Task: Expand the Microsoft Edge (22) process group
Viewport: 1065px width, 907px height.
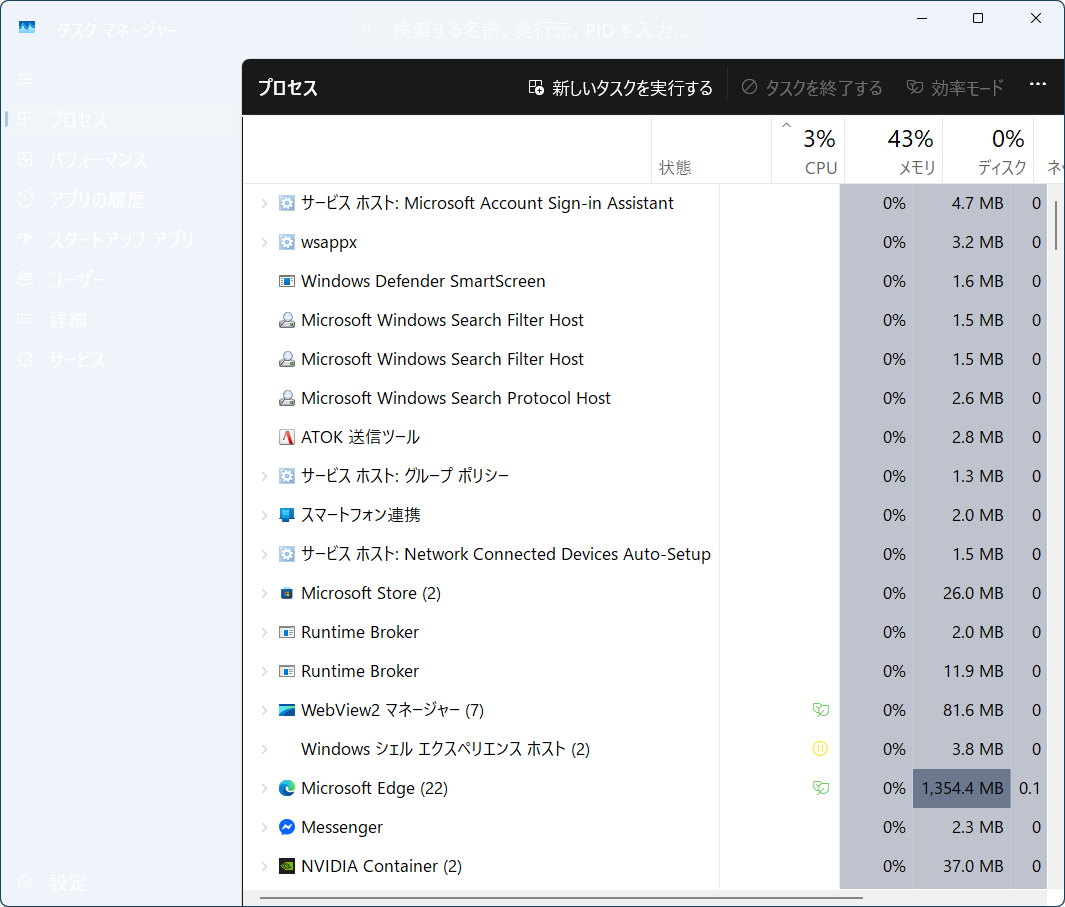Action: coord(264,788)
